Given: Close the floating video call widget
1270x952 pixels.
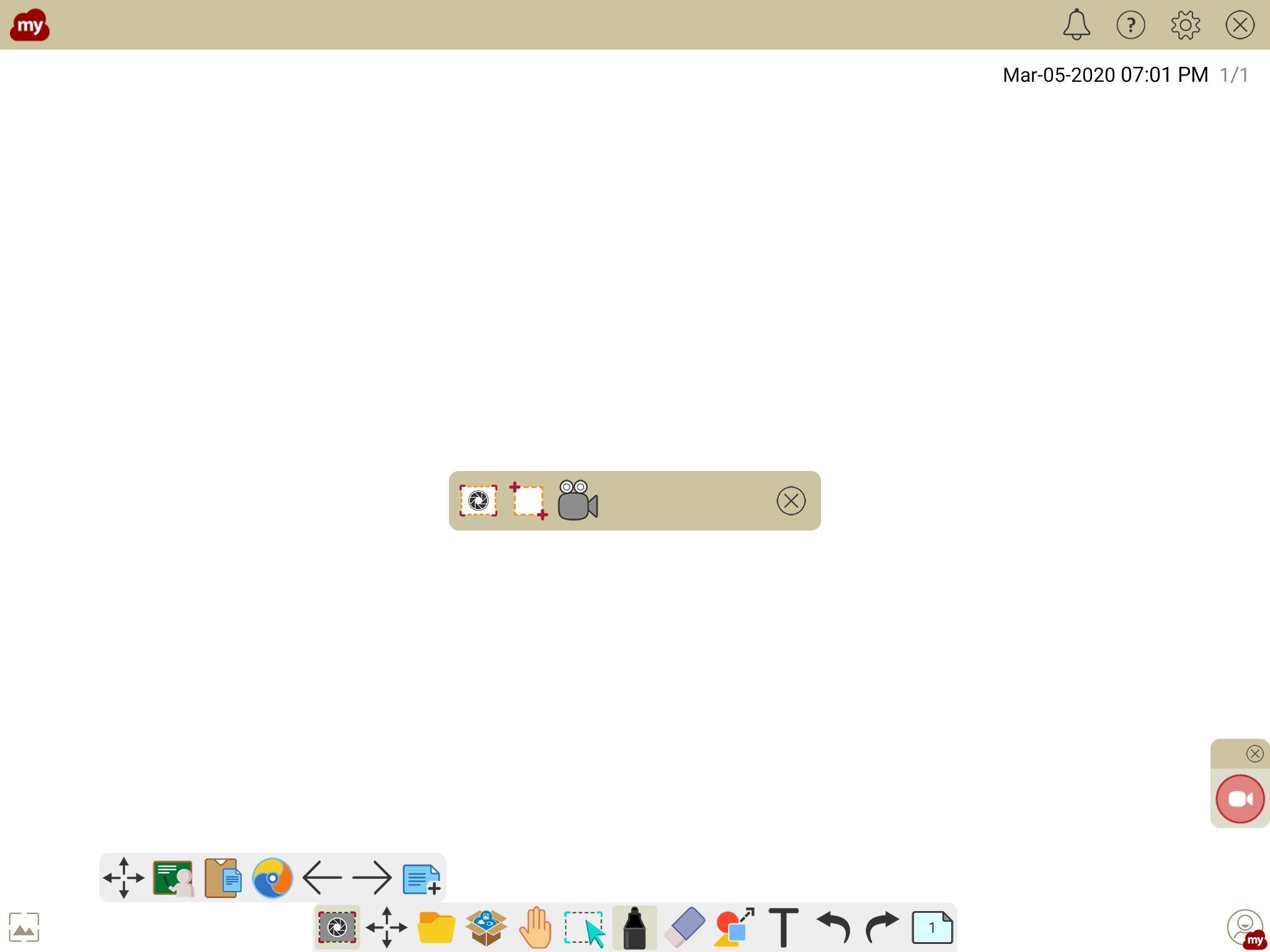Looking at the screenshot, I should pyautogui.click(x=1254, y=754).
